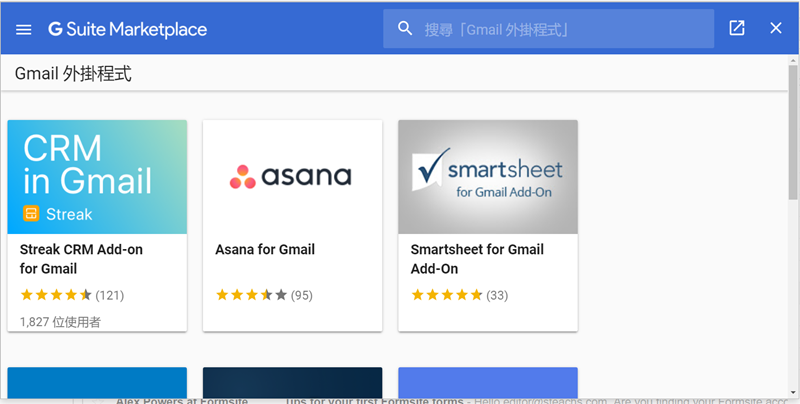This screenshot has width=800, height=404.
Task: Open the third app card in second row
Action: tap(488, 385)
